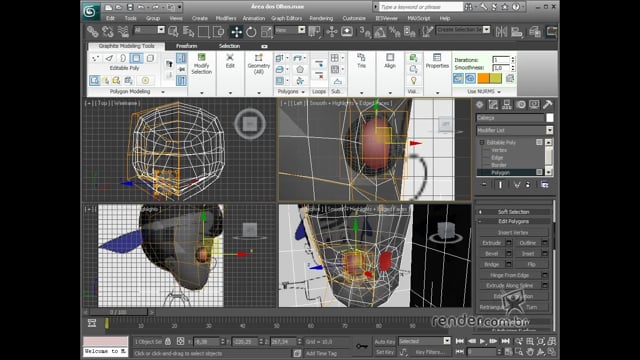
Task: Click the orange NURMS color swatch
Action: (x=483, y=78)
